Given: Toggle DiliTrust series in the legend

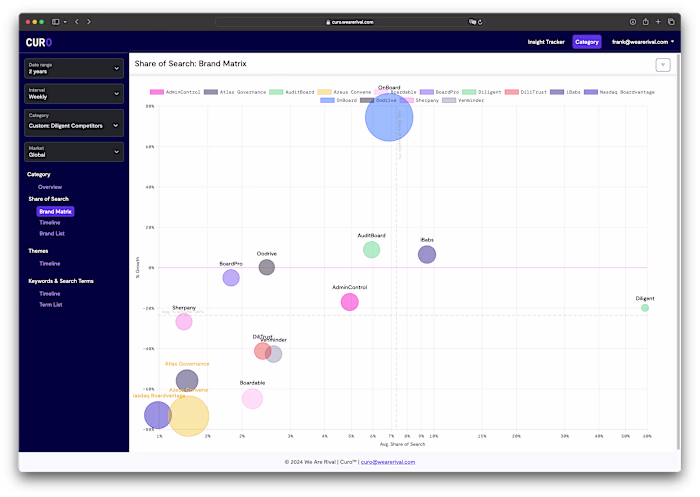Looking at the screenshot, I should coord(525,92).
